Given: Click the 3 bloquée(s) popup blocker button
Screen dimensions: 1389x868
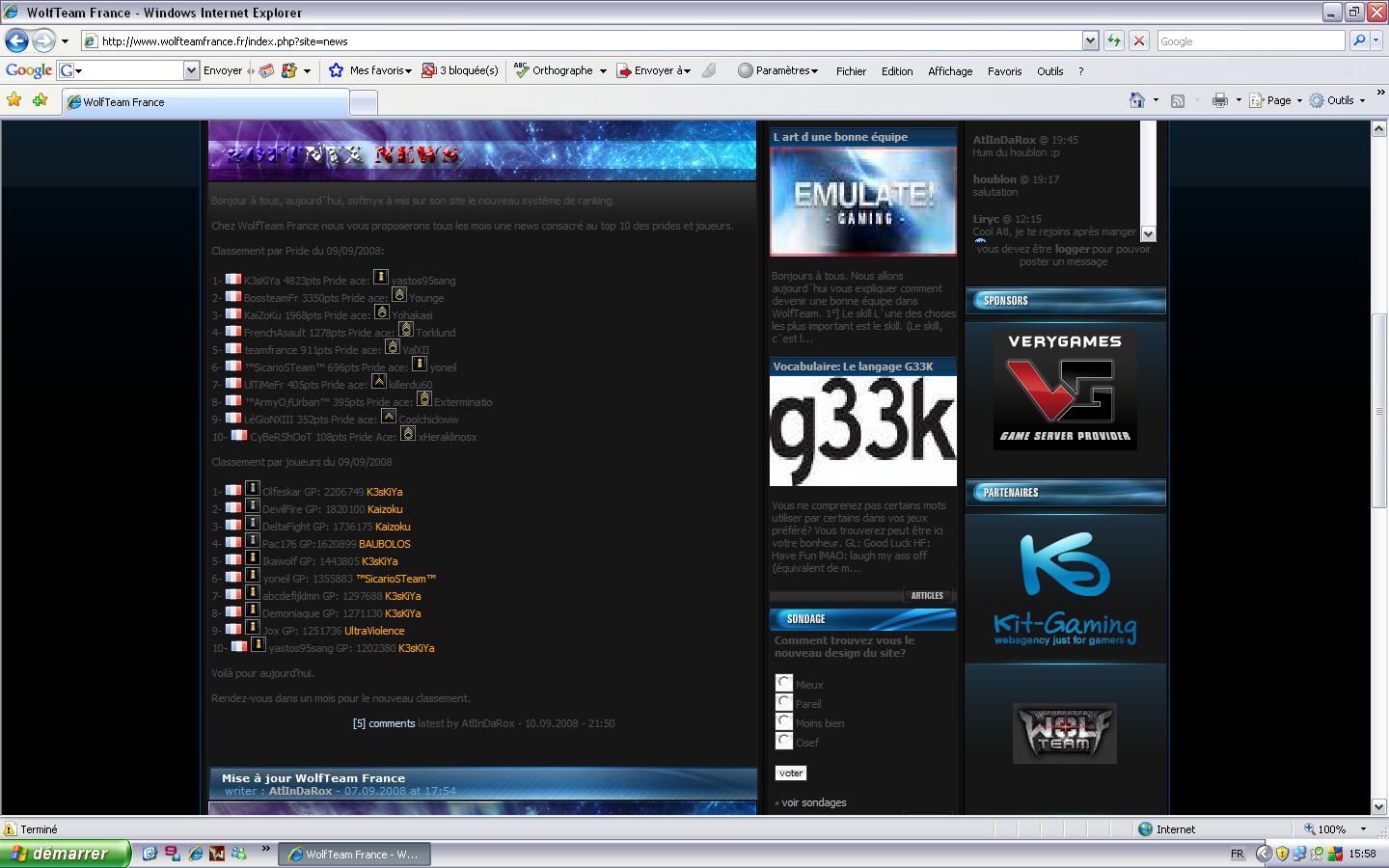Looking at the screenshot, I should 460,70.
